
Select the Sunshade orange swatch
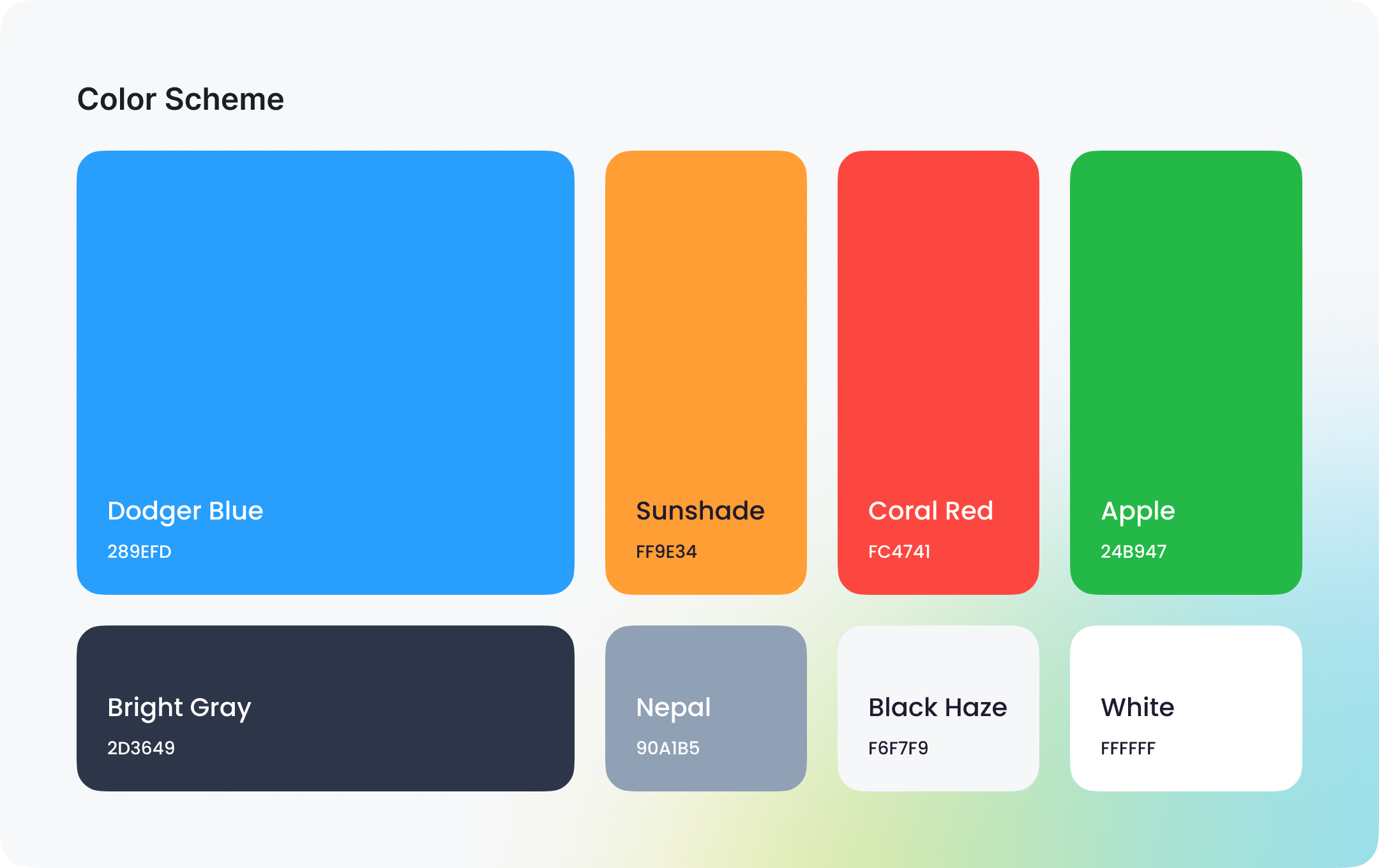706,373
